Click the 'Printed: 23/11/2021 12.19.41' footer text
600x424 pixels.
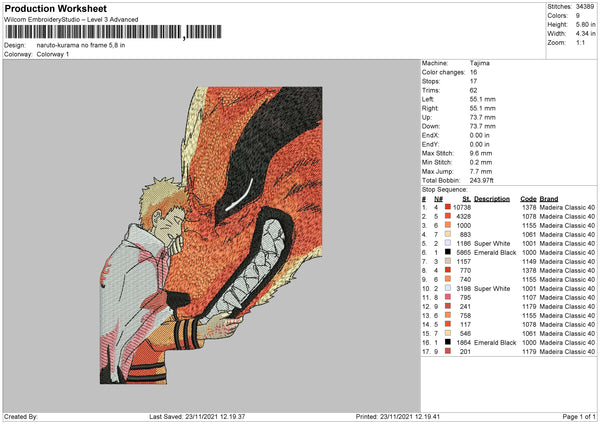pos(398,416)
